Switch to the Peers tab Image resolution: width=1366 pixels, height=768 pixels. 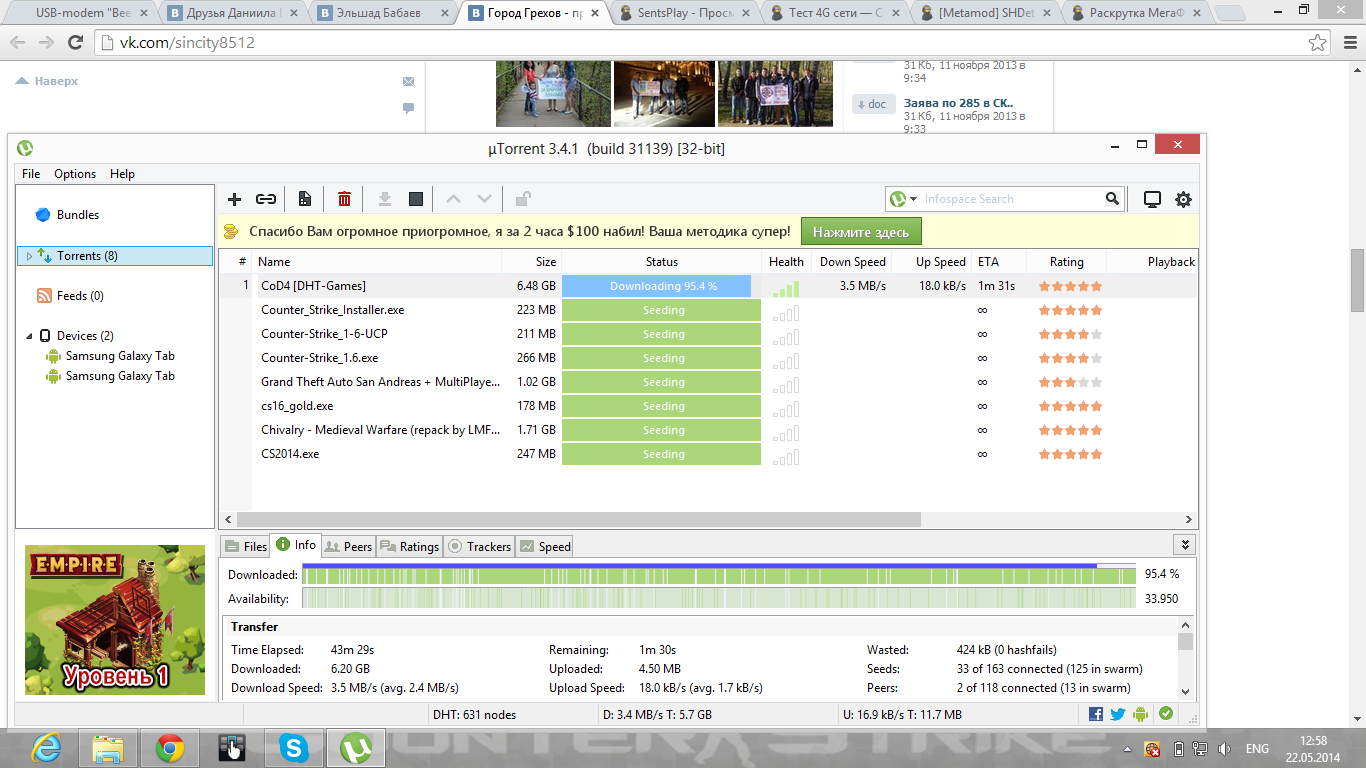pos(349,546)
